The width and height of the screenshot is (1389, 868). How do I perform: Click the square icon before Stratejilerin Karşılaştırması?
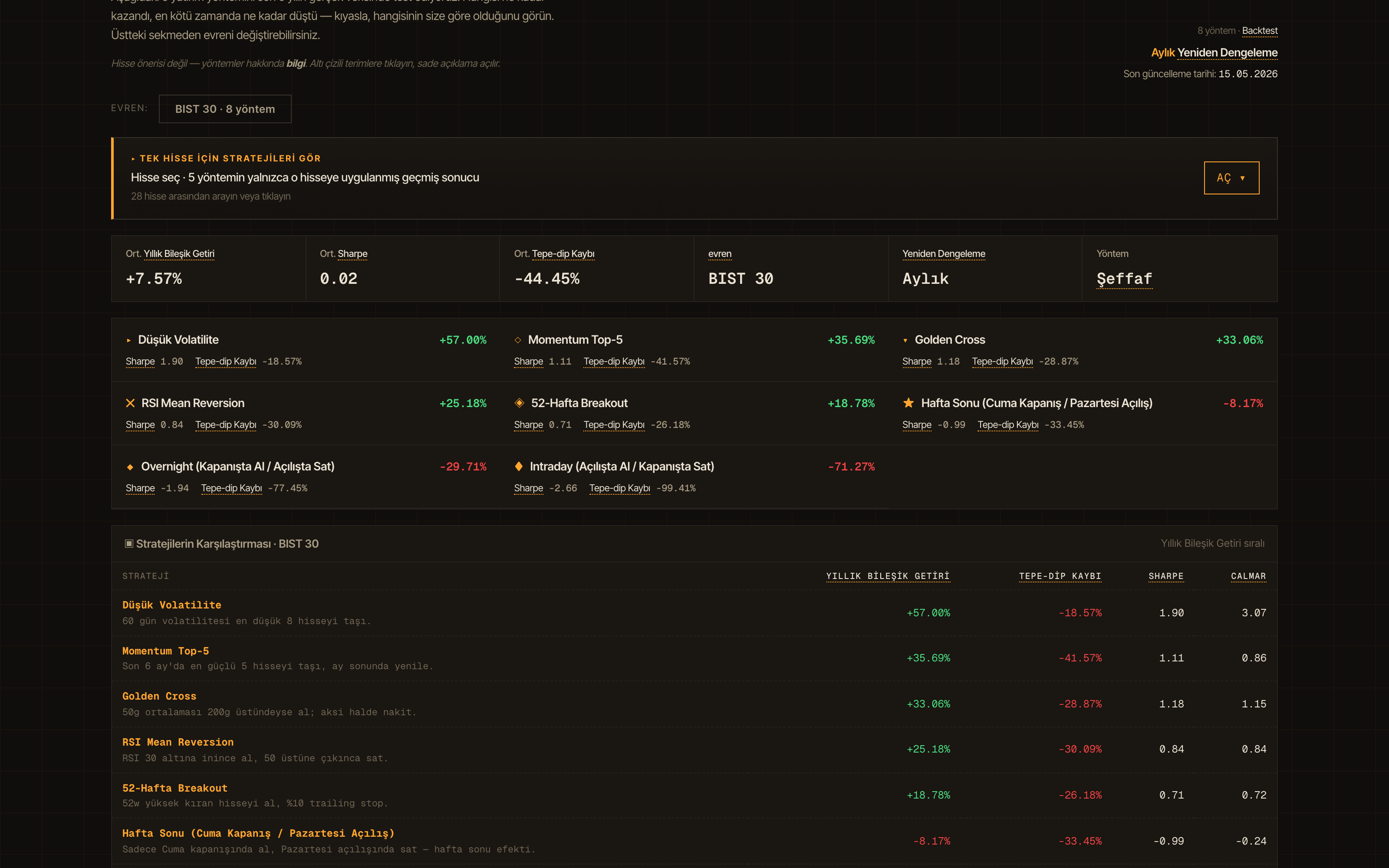[x=129, y=544]
